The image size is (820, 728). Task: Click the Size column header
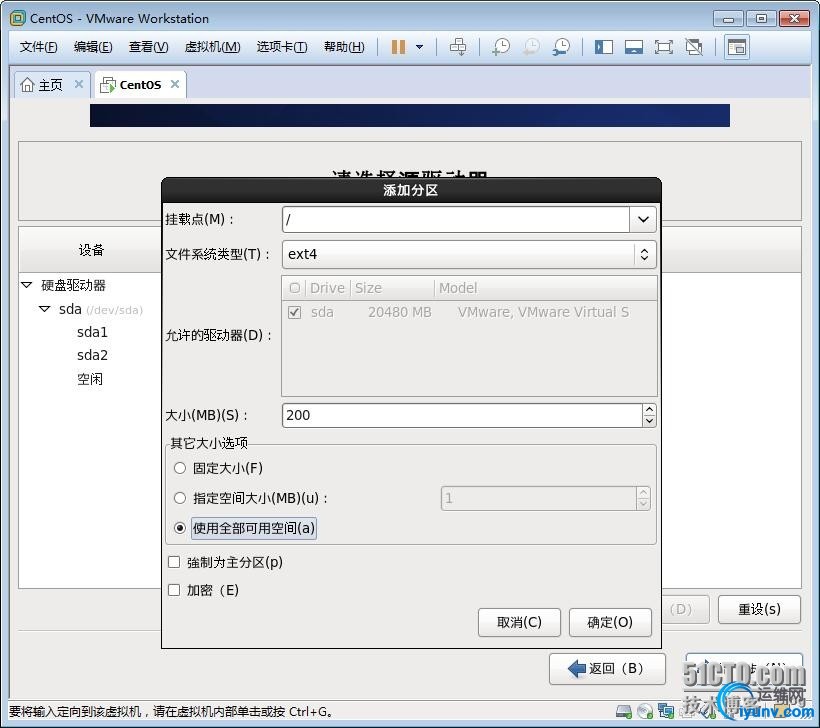pos(392,288)
